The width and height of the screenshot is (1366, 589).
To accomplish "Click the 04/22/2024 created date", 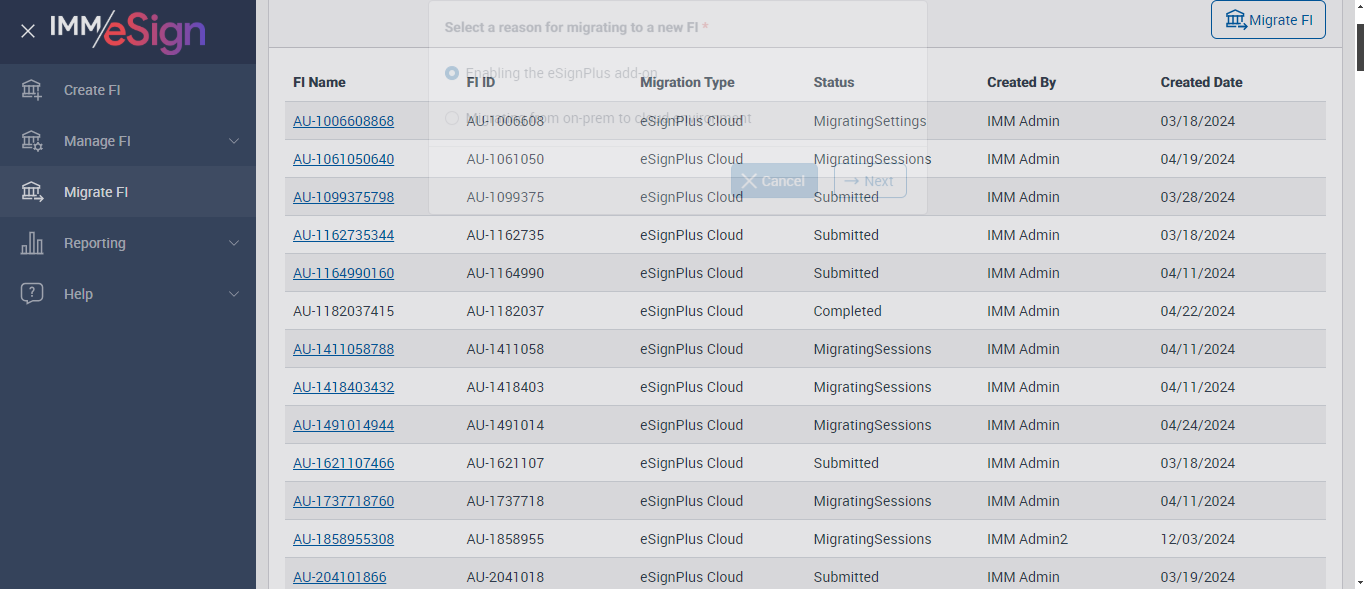I will click(x=1198, y=311).
